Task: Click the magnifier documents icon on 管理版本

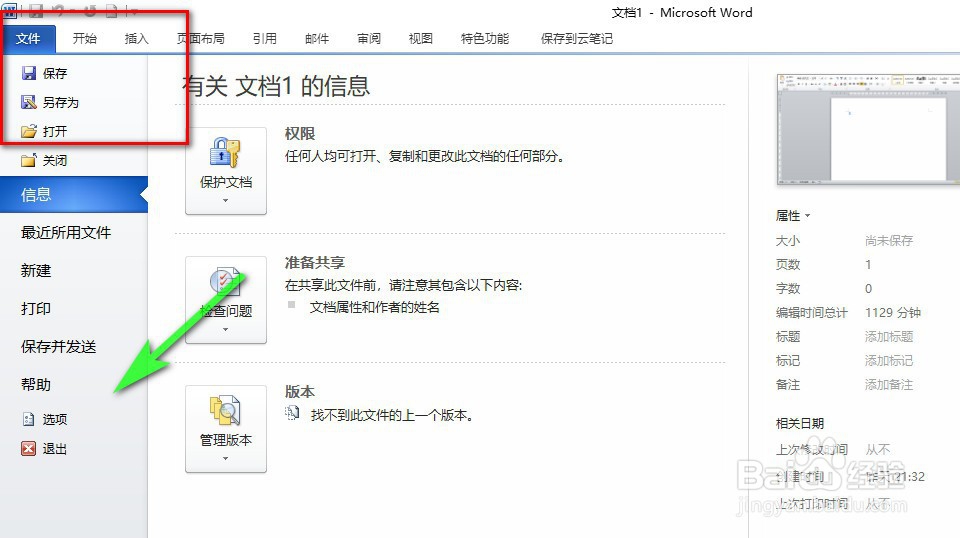Action: pyautogui.click(x=225, y=411)
